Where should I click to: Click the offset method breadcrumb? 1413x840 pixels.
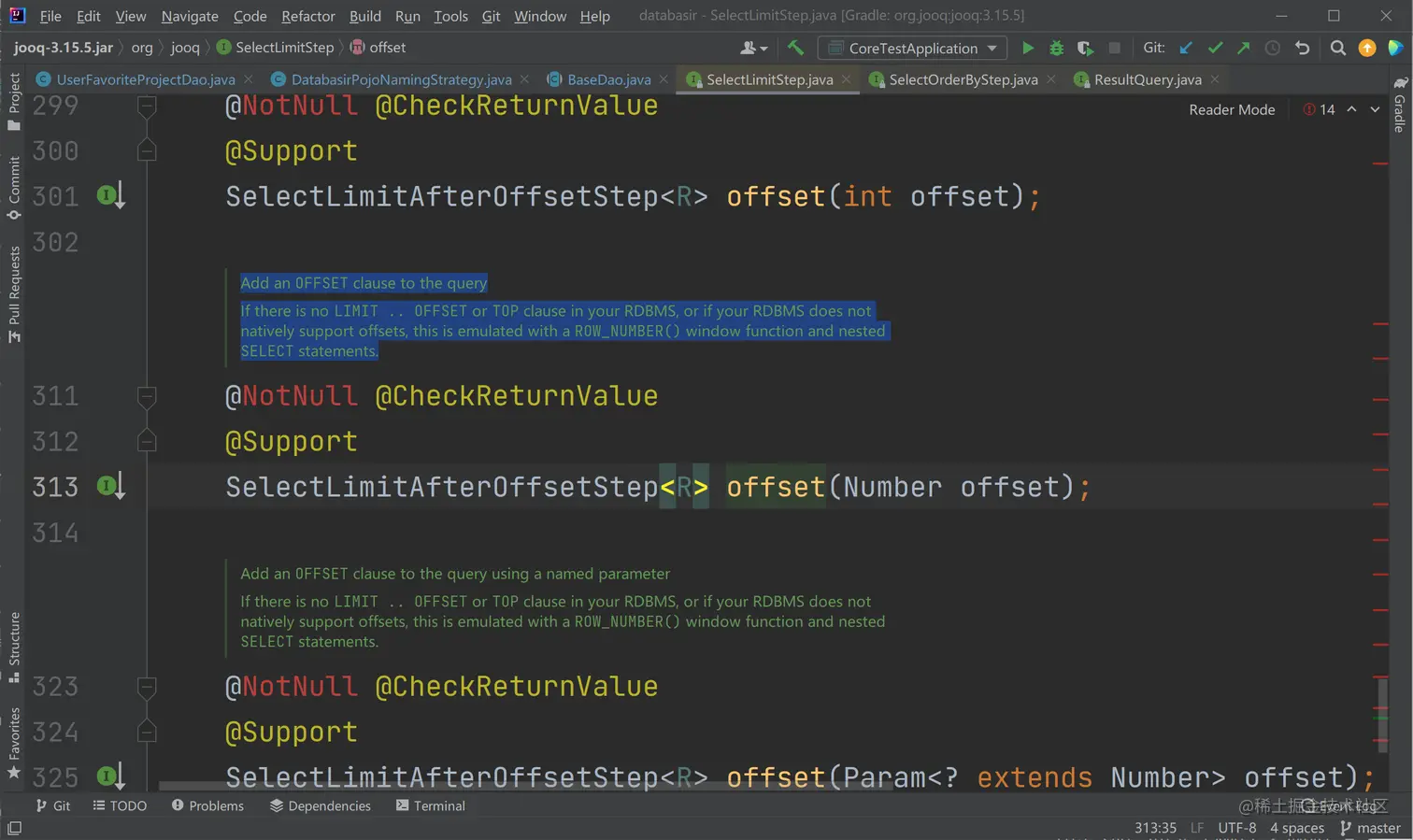pos(378,48)
